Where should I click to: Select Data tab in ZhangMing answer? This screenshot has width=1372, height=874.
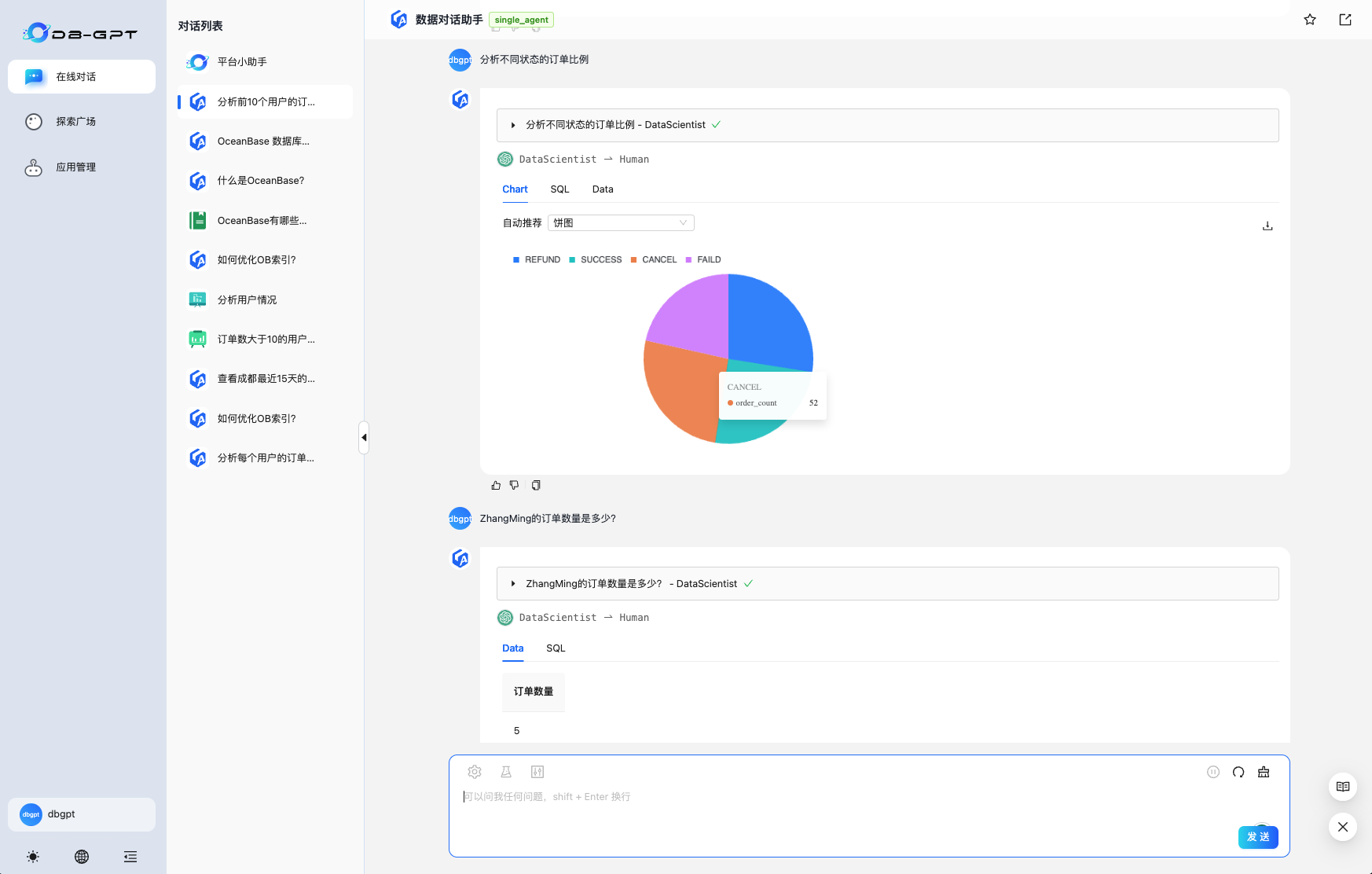(512, 648)
